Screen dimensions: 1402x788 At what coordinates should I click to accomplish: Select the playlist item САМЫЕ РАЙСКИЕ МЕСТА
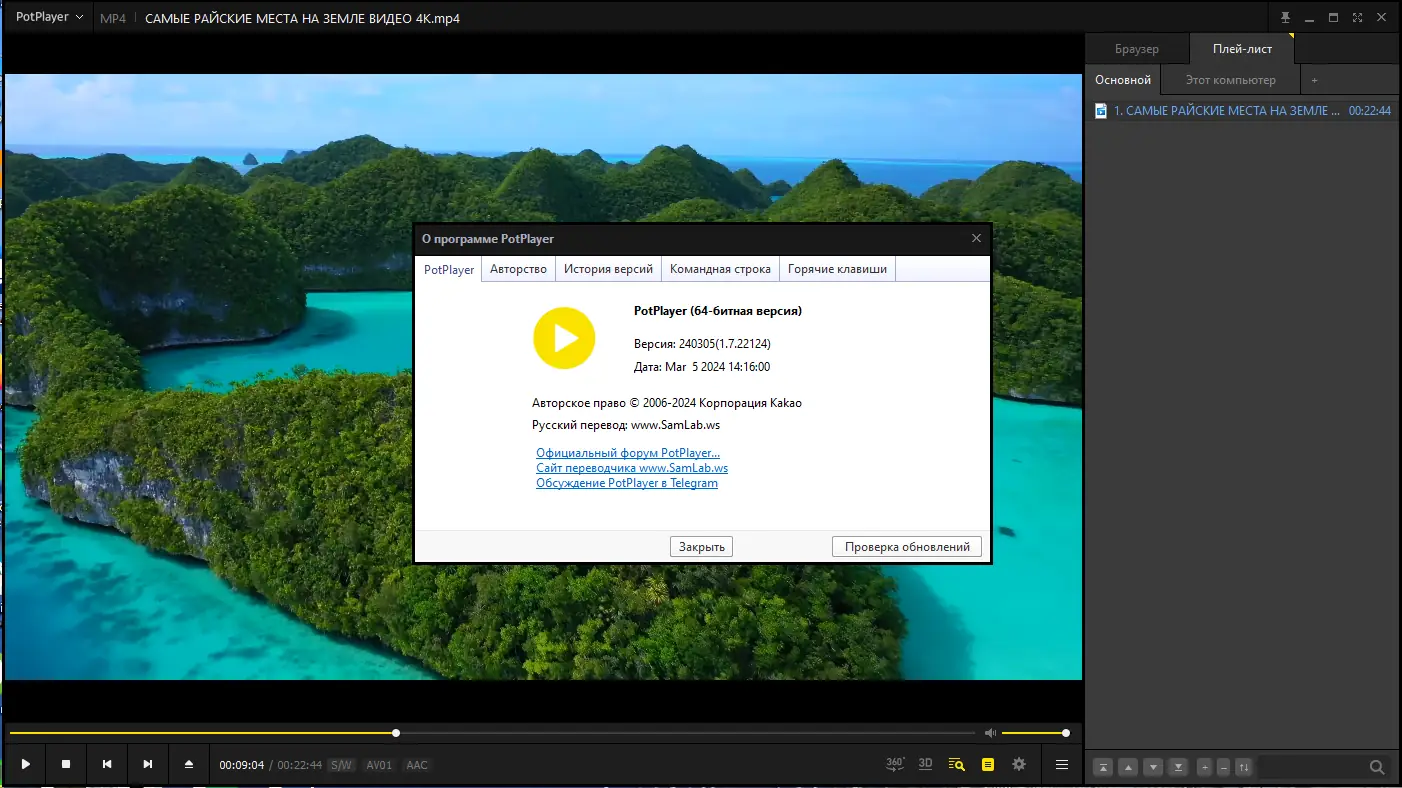tap(1242, 111)
